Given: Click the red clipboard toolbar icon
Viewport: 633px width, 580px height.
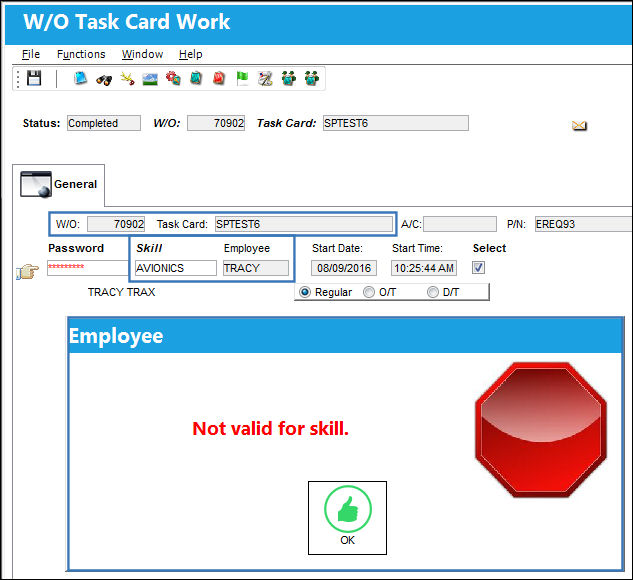Looking at the screenshot, I should click(x=219, y=78).
